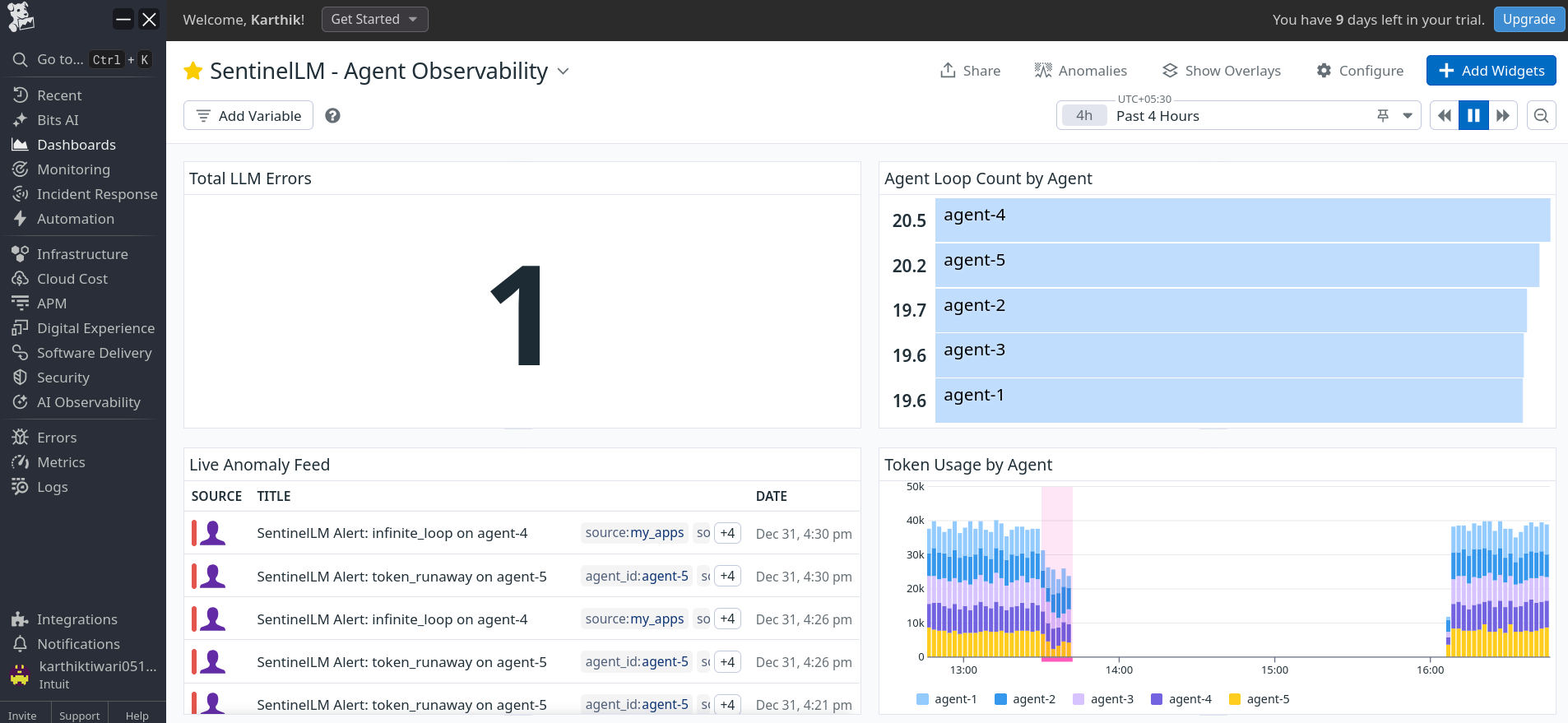Open Recent from the sidebar
This screenshot has width=1568, height=723.
click(59, 95)
